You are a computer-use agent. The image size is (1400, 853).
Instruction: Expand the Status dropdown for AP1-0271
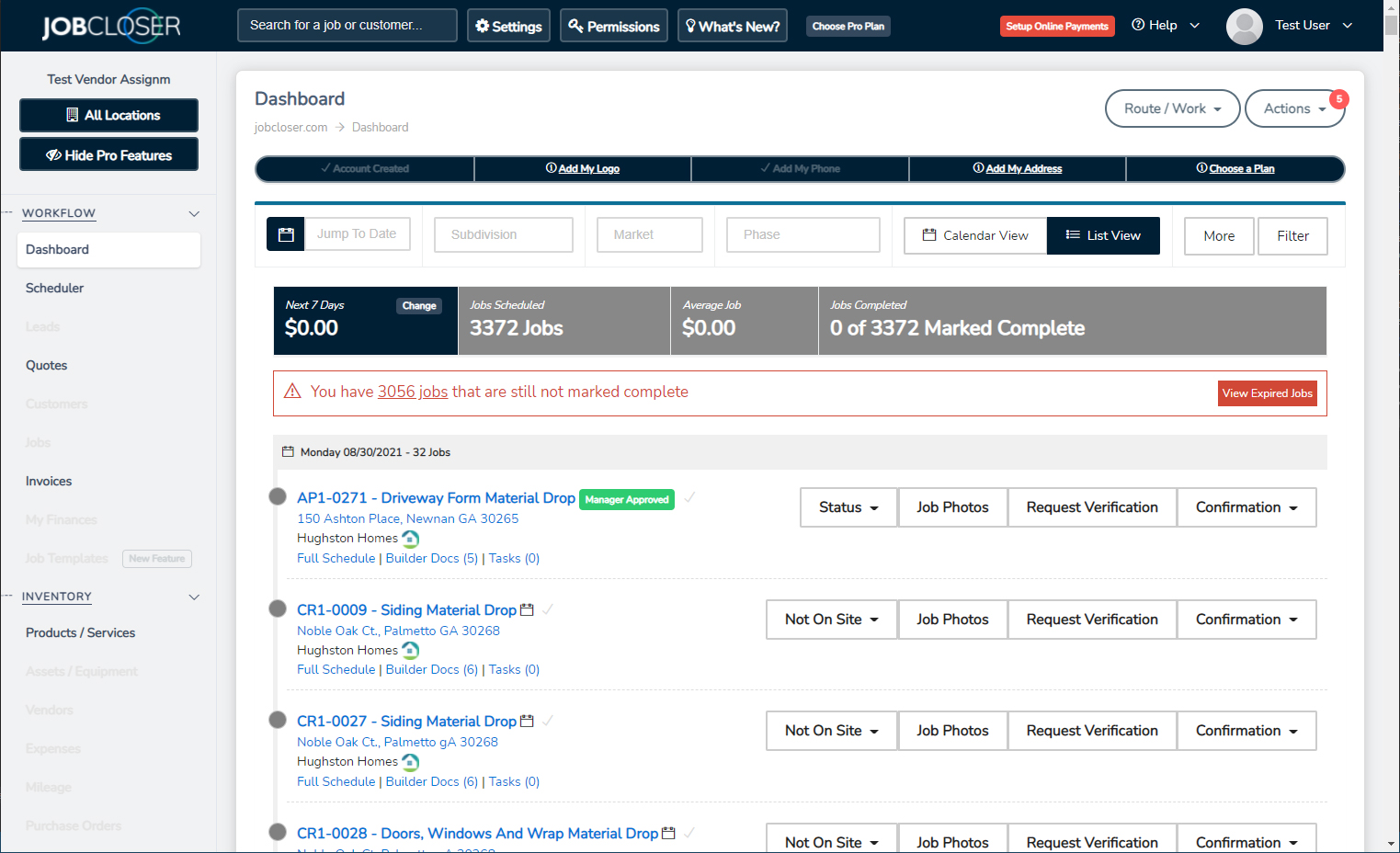pyautogui.click(x=848, y=507)
